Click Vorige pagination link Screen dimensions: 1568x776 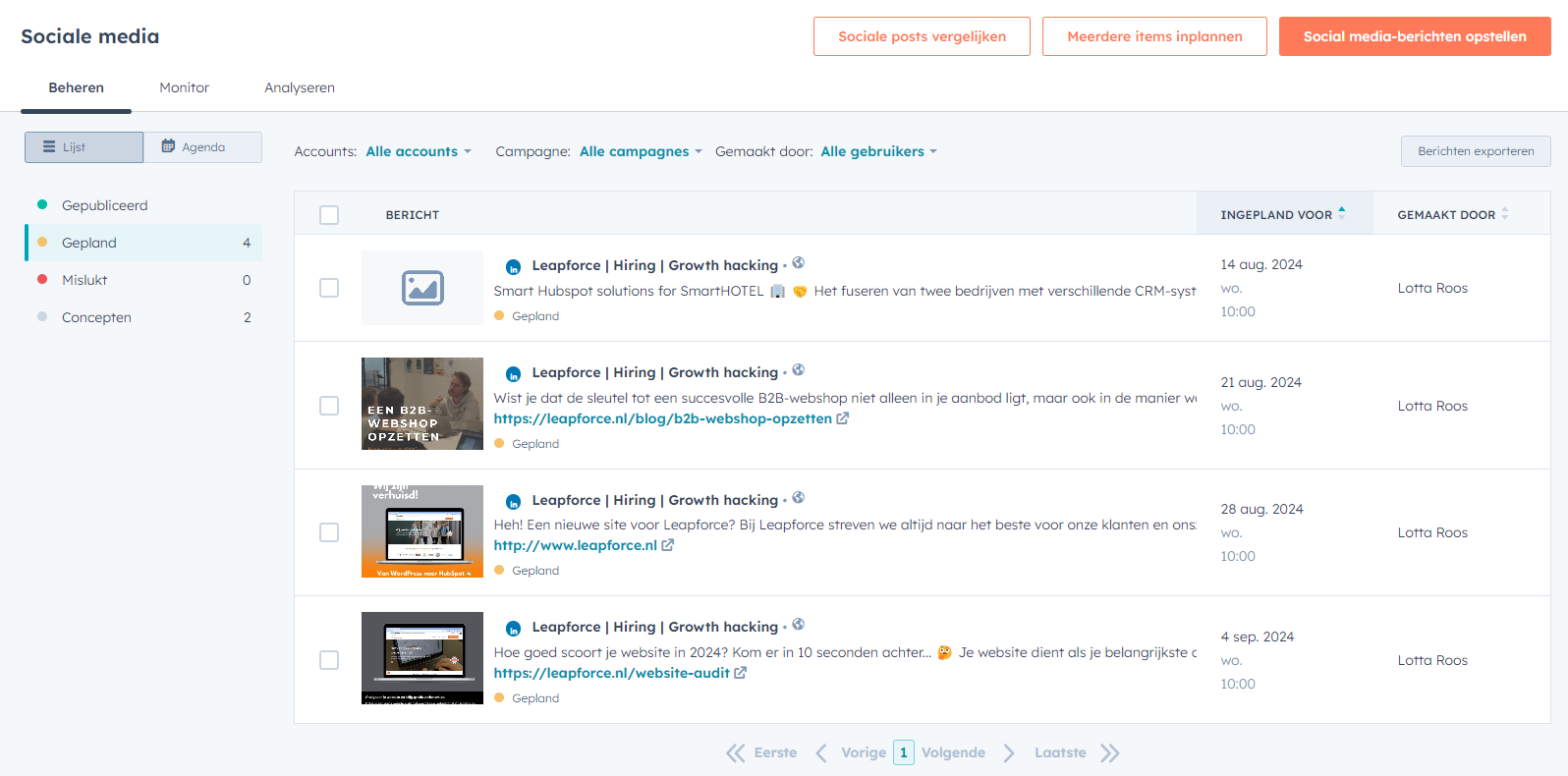[864, 752]
